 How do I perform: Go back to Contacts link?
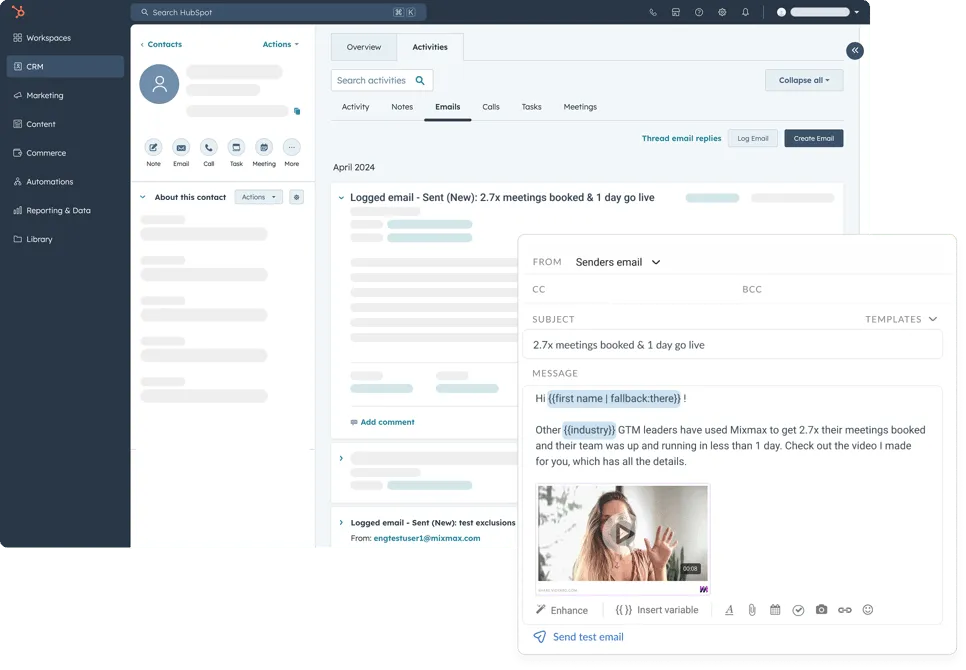pos(161,44)
